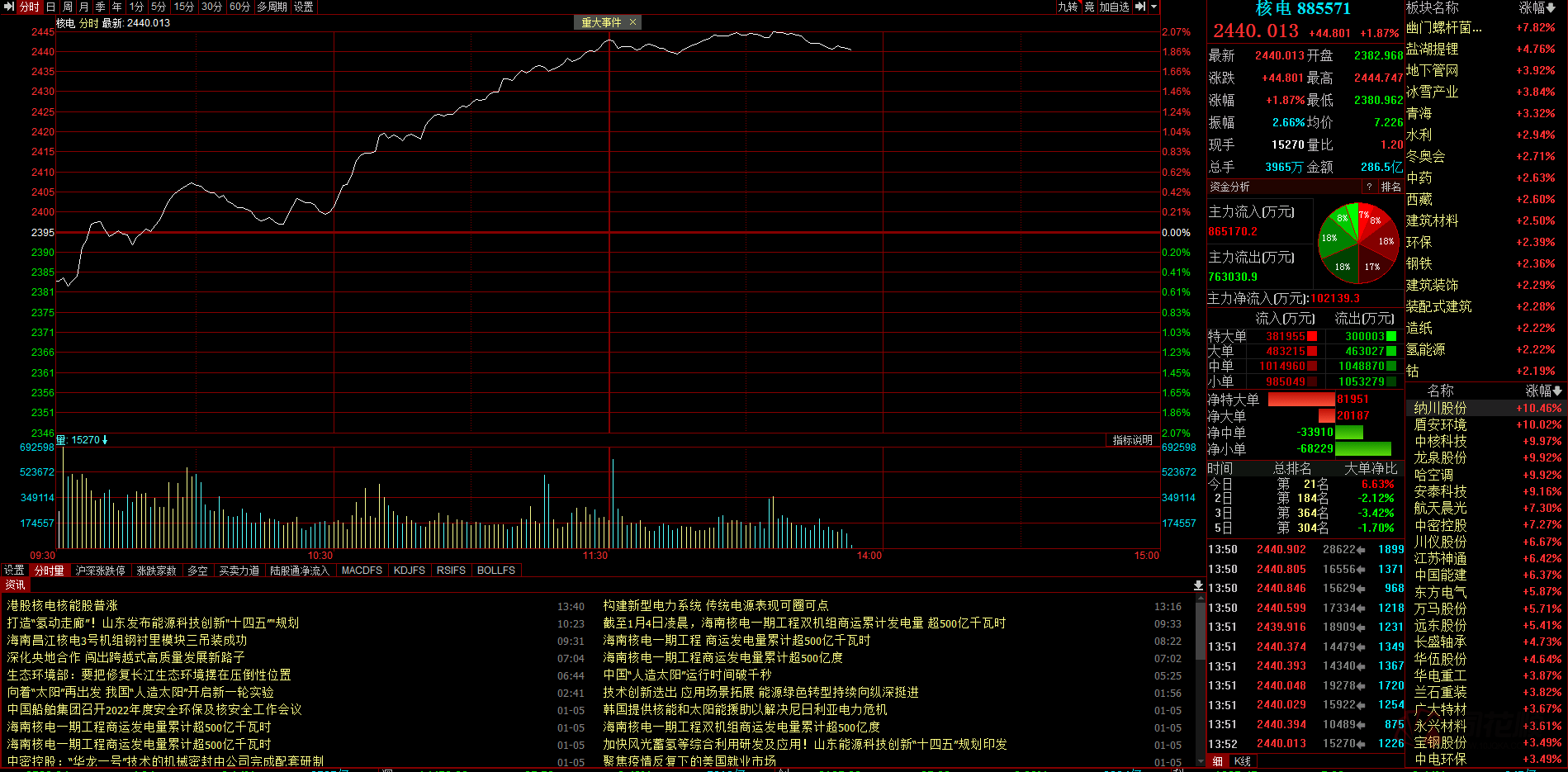This screenshot has height=772, width=1568.
Task: Open the 多周期 multi-period option
Action: (272, 7)
